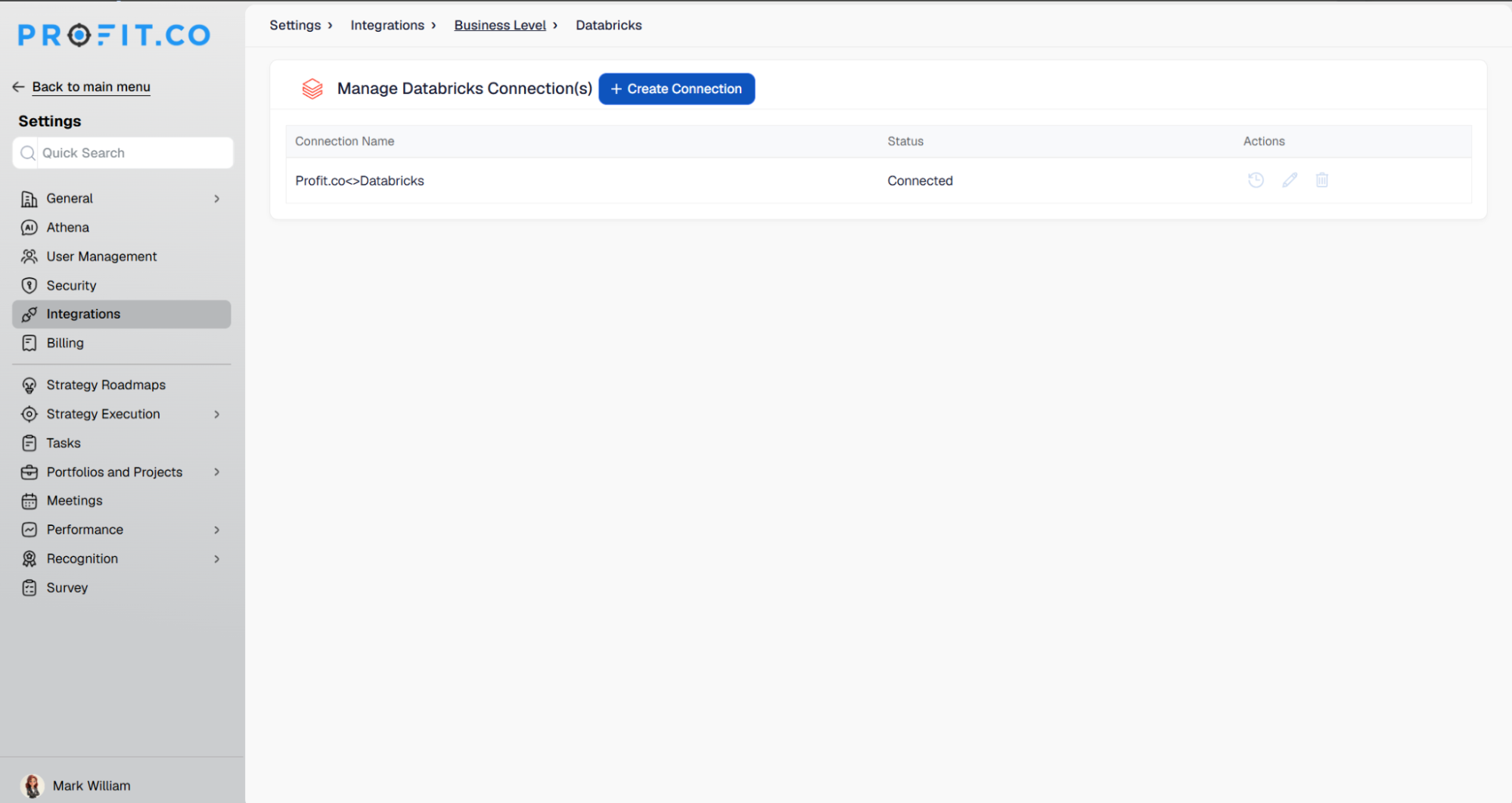
Task: Click the Survey checklist icon
Action: 29,588
